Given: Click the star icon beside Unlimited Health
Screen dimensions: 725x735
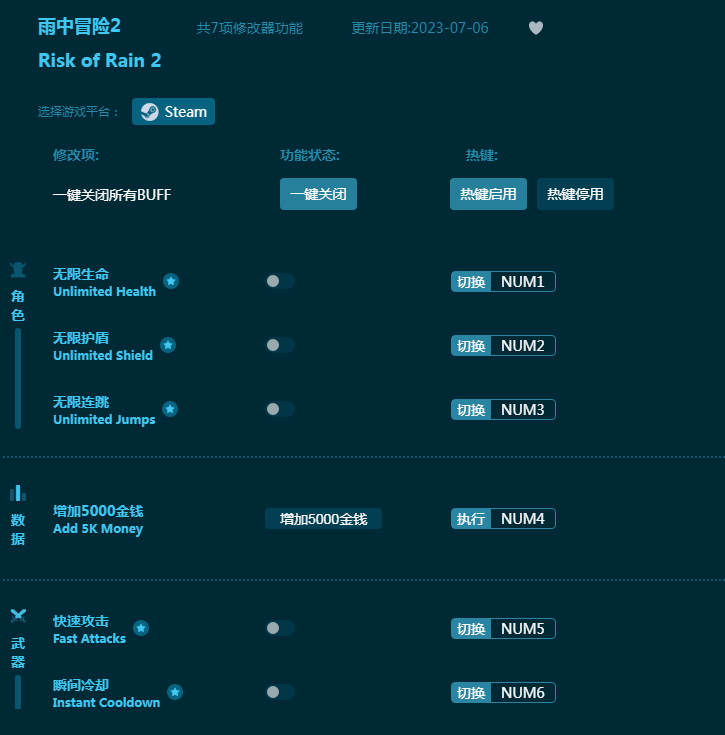Looking at the screenshot, I should coord(171,281).
